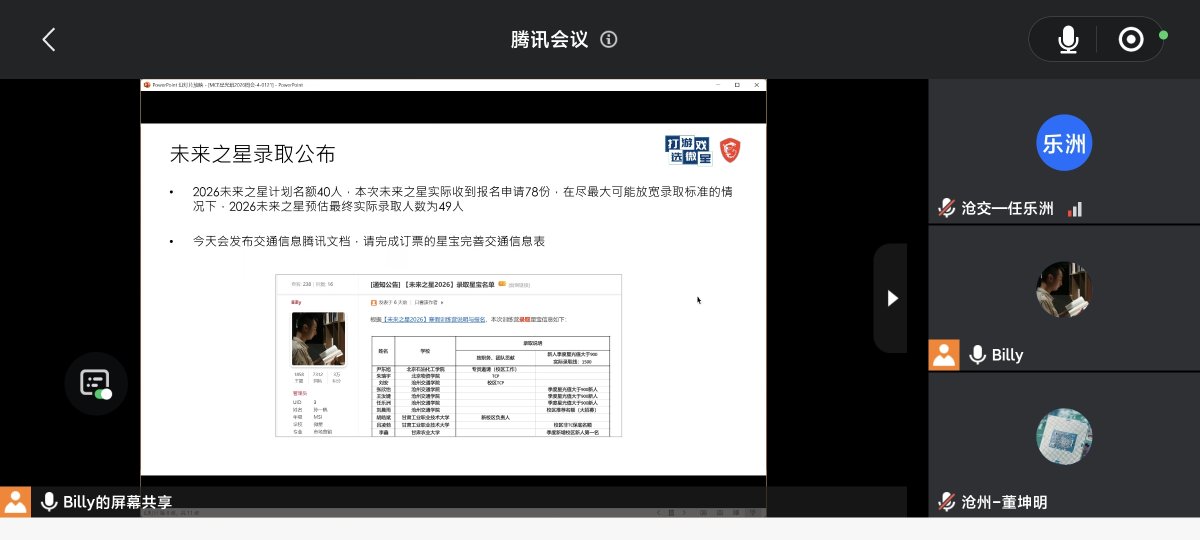Mute or unmute the top microphone button
Viewport: 1200px width, 540px height.
(x=1069, y=39)
